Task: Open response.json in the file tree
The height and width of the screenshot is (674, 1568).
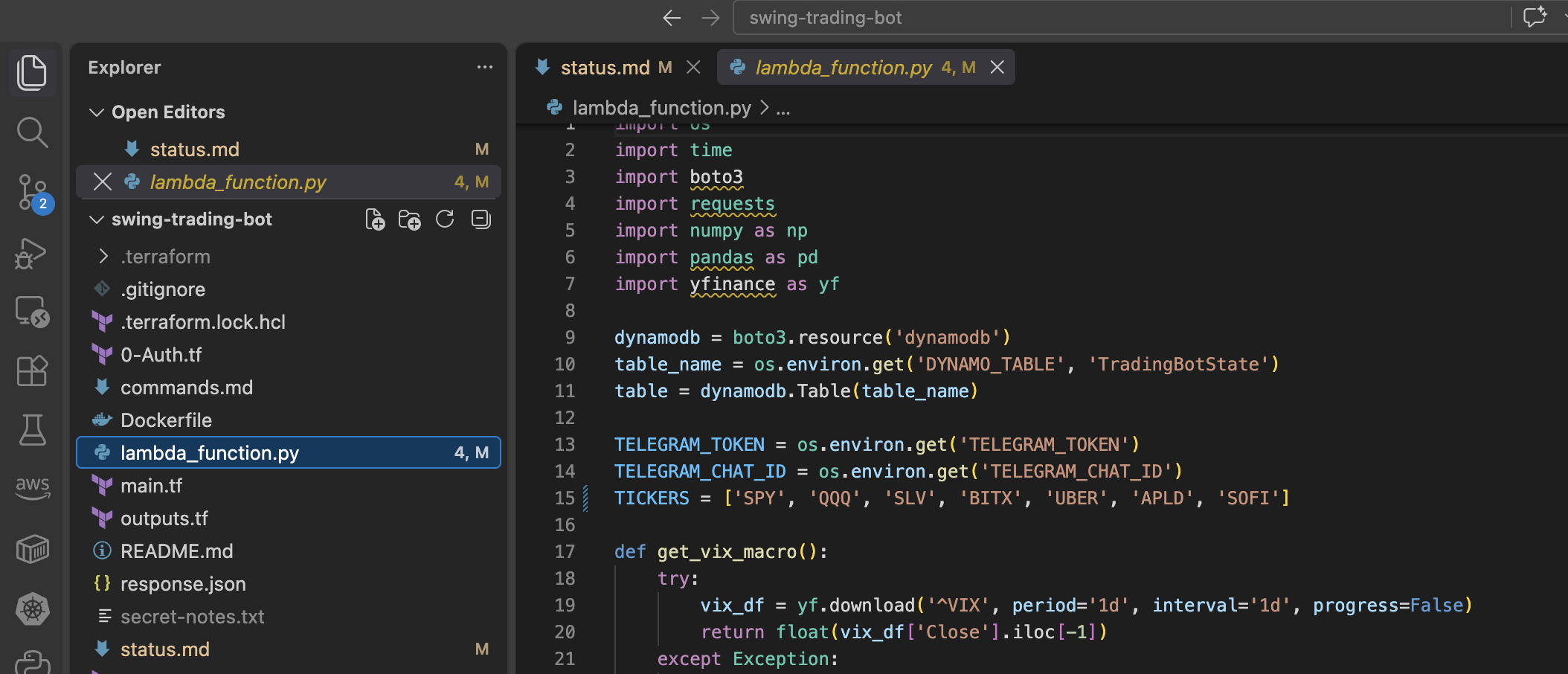Action: (x=289, y=584)
